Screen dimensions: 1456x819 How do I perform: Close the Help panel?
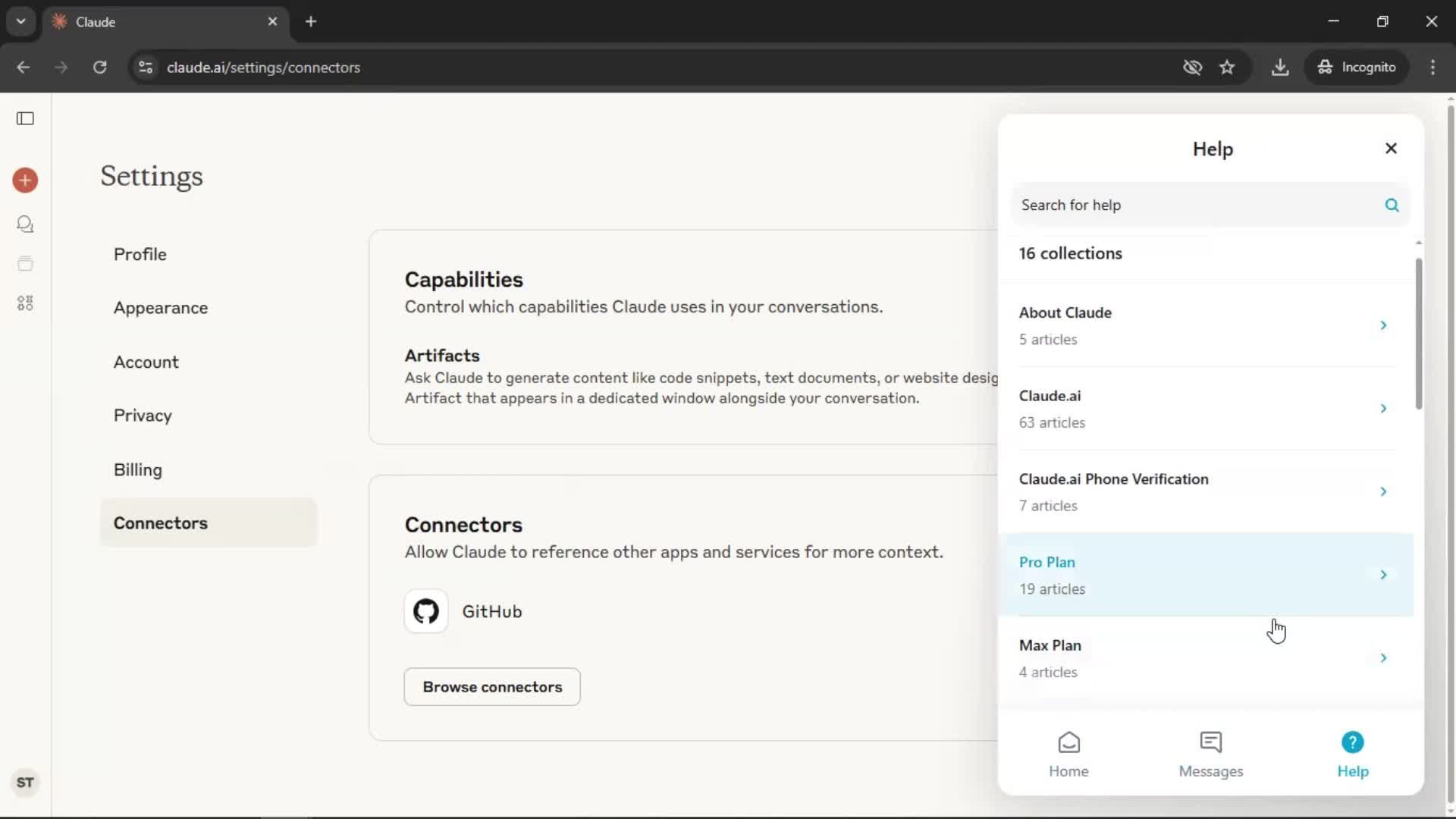[1391, 149]
